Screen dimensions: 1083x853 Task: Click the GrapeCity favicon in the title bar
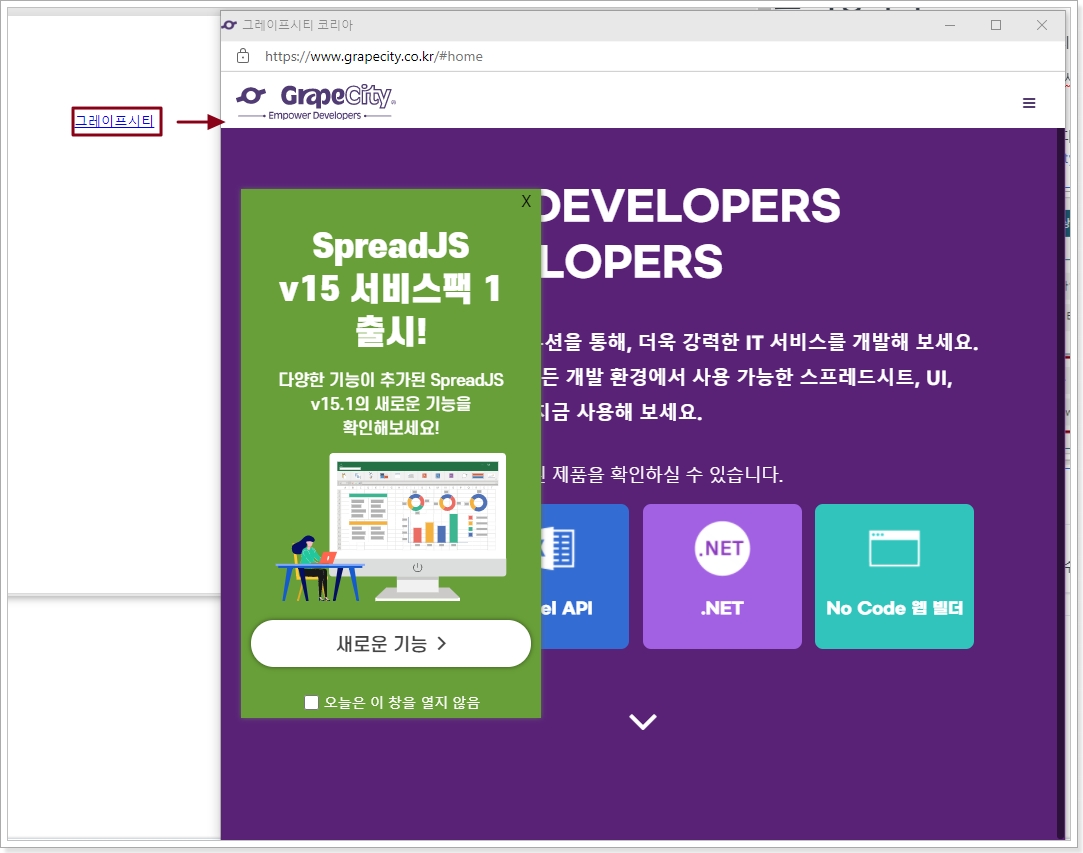pos(229,25)
